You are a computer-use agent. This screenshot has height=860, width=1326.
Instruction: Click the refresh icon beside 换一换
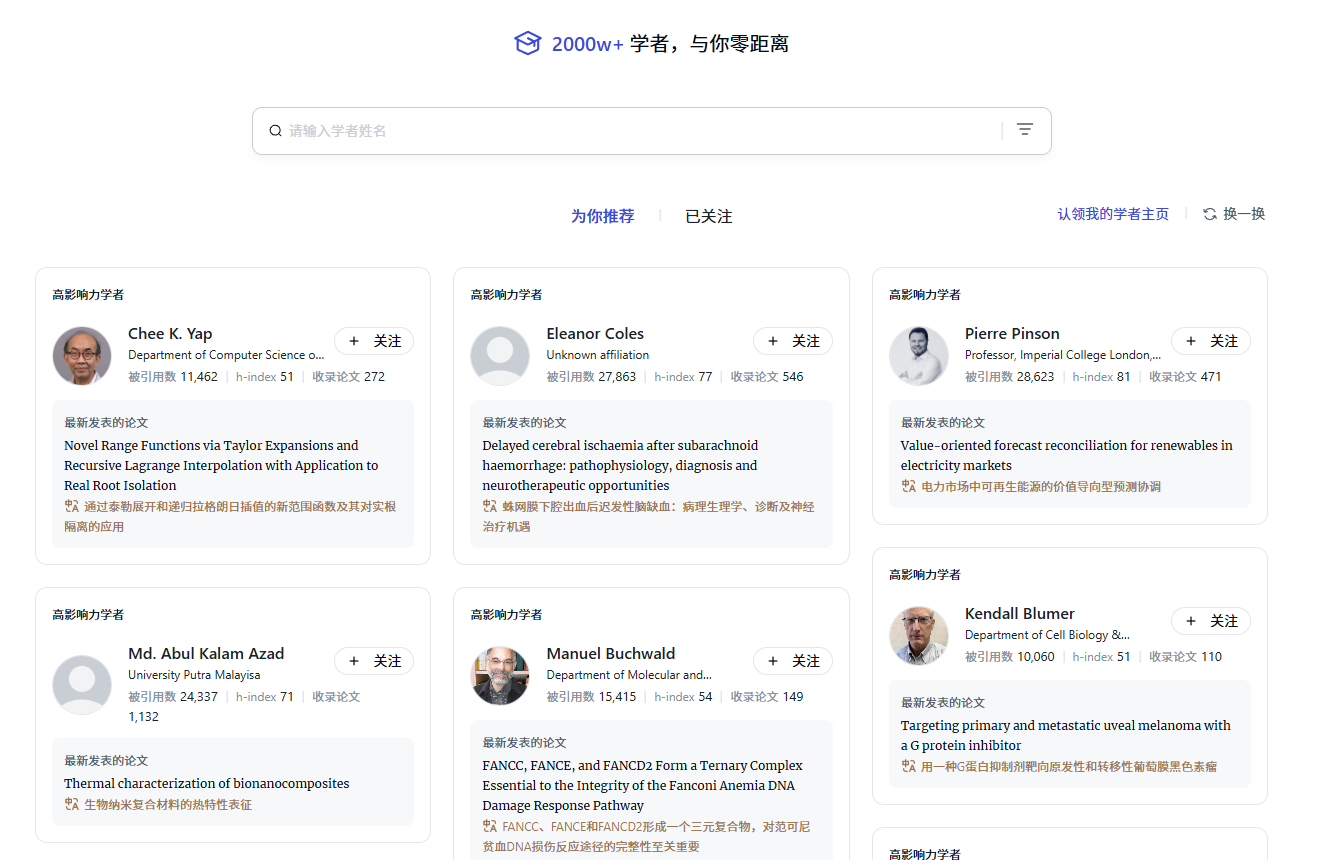[x=1210, y=214]
